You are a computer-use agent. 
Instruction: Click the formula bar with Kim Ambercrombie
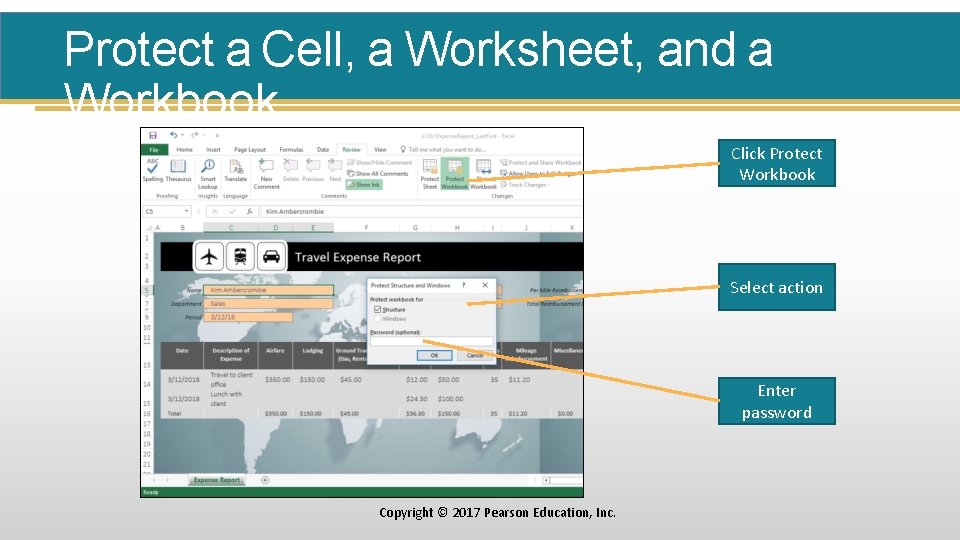421,211
